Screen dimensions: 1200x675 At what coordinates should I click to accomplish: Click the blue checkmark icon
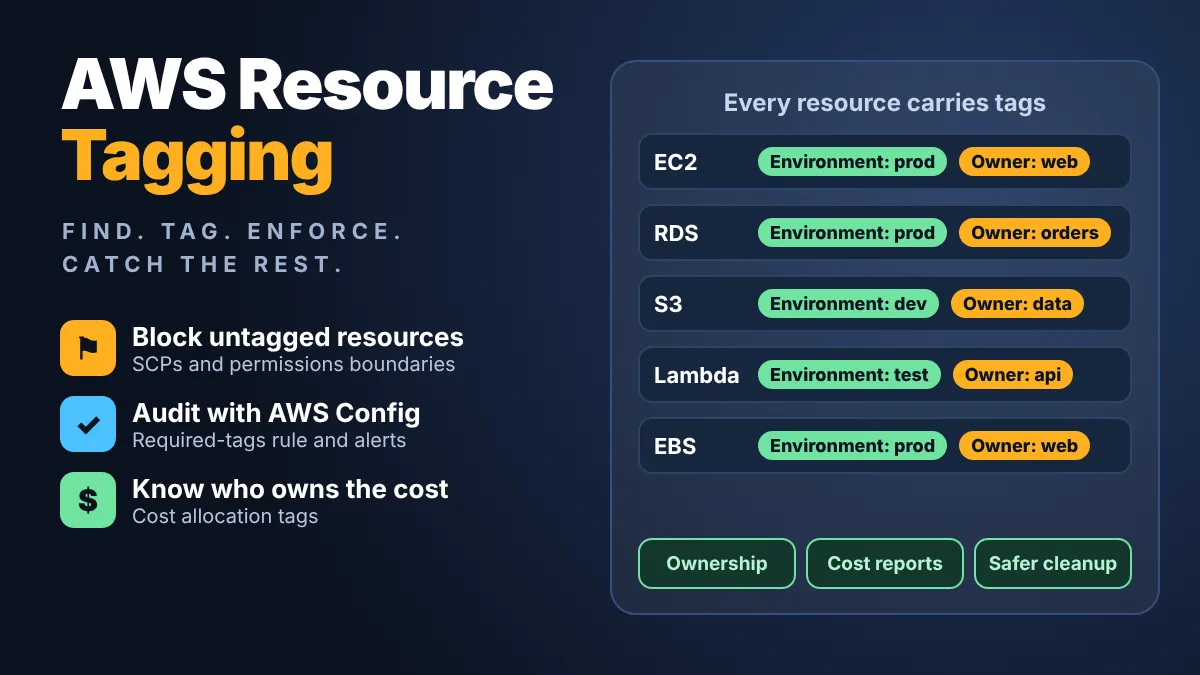(88, 424)
